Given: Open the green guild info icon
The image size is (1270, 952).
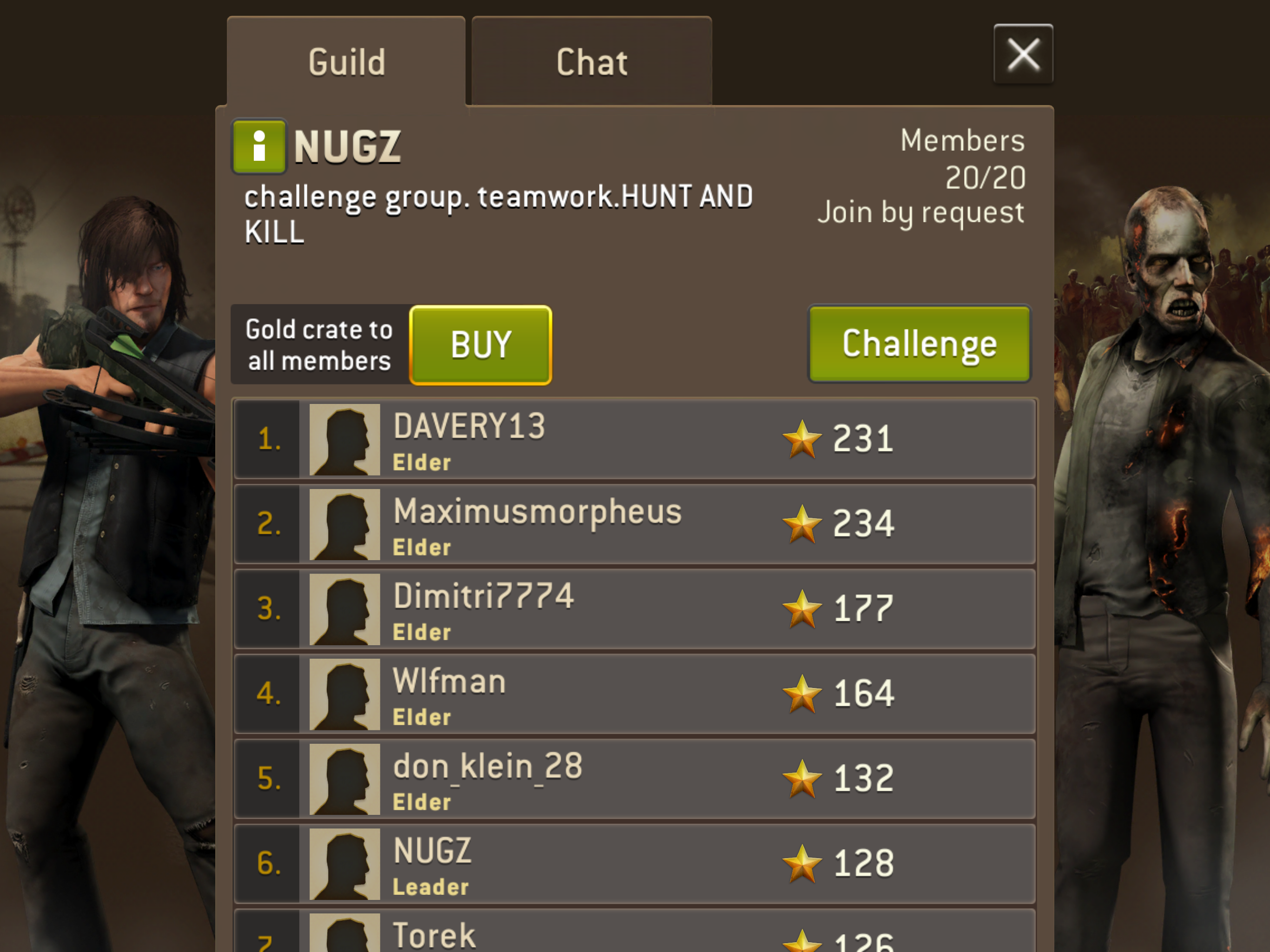Looking at the screenshot, I should coord(259,146).
